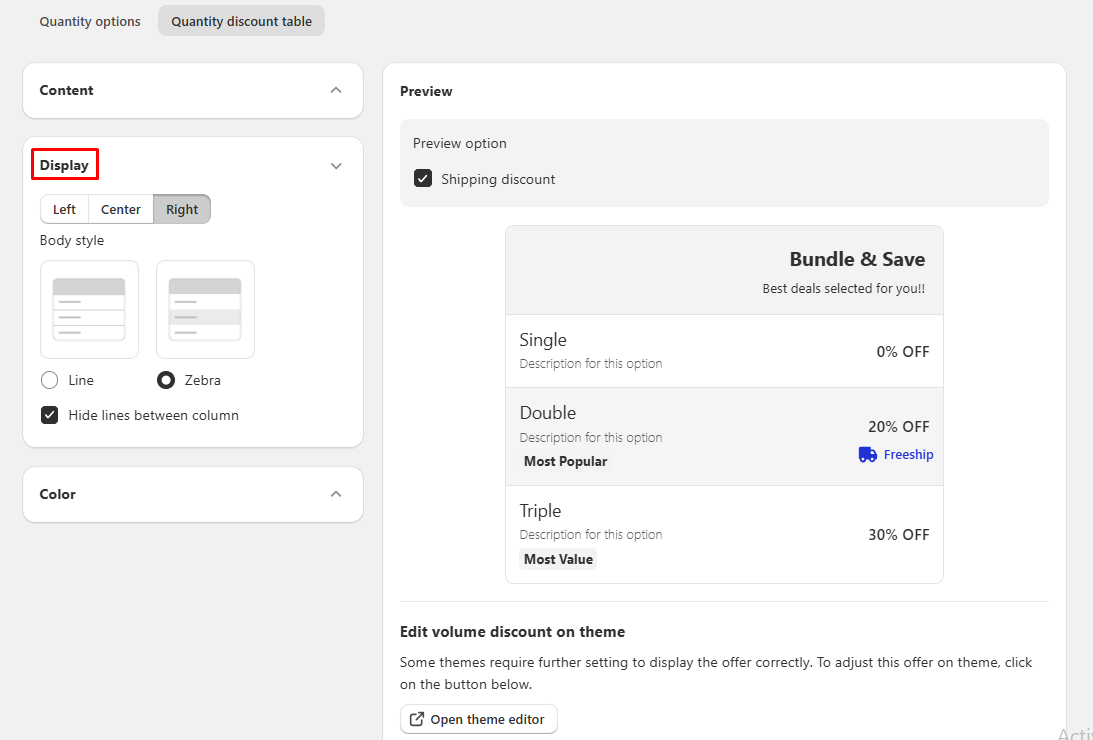This screenshot has height=740, width=1093.
Task: Click the Freeship truck icon
Action: [868, 455]
